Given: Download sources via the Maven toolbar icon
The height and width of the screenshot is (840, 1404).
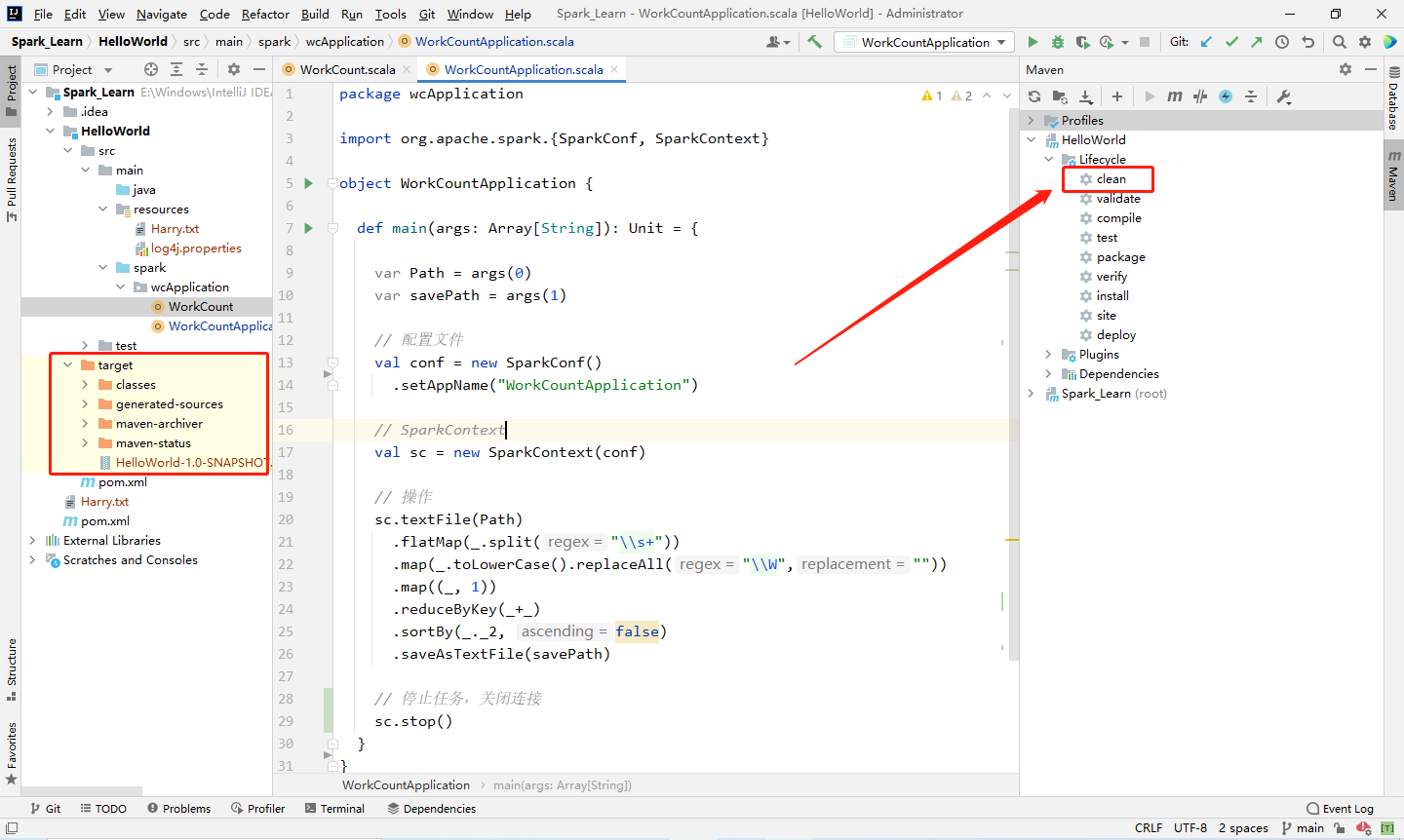Looking at the screenshot, I should [1085, 96].
